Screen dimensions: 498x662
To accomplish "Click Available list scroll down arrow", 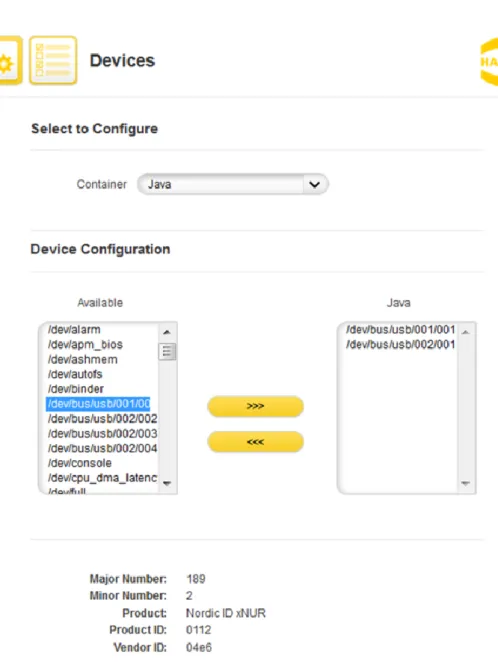I will (167, 483).
